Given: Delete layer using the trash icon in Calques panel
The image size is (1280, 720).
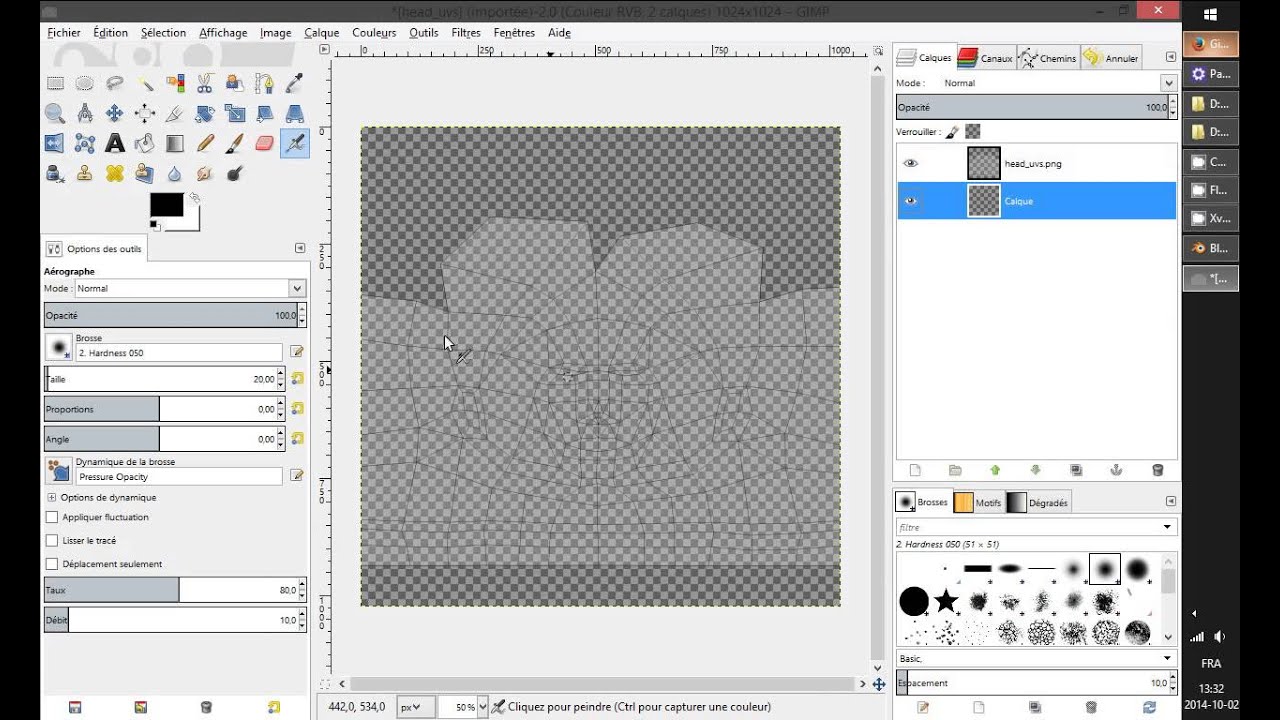Looking at the screenshot, I should [1158, 470].
